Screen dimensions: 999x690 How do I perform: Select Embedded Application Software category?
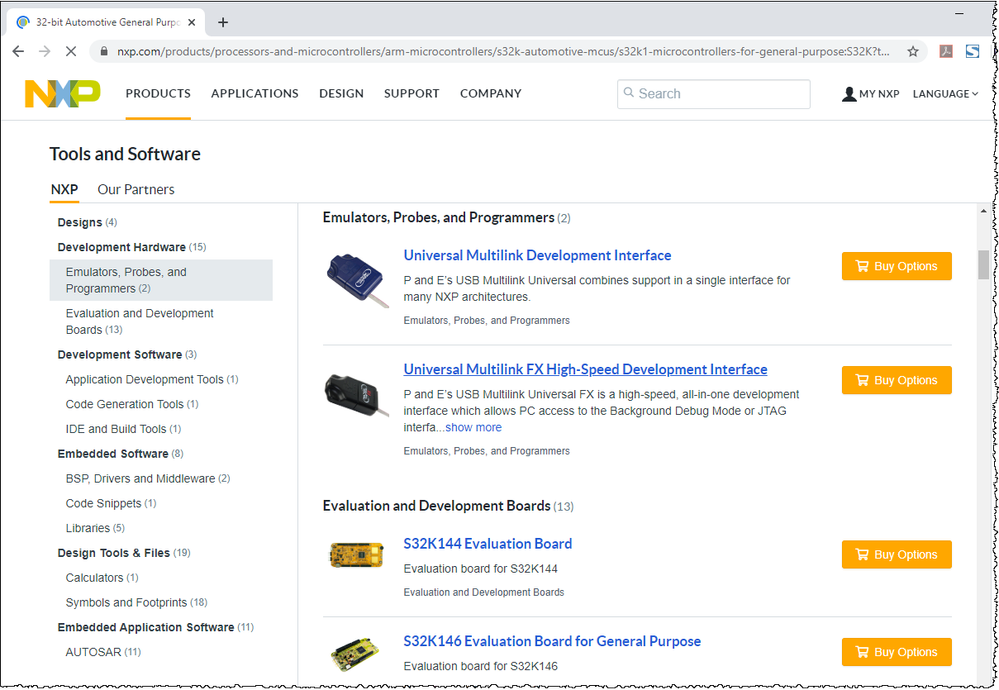click(x=155, y=628)
